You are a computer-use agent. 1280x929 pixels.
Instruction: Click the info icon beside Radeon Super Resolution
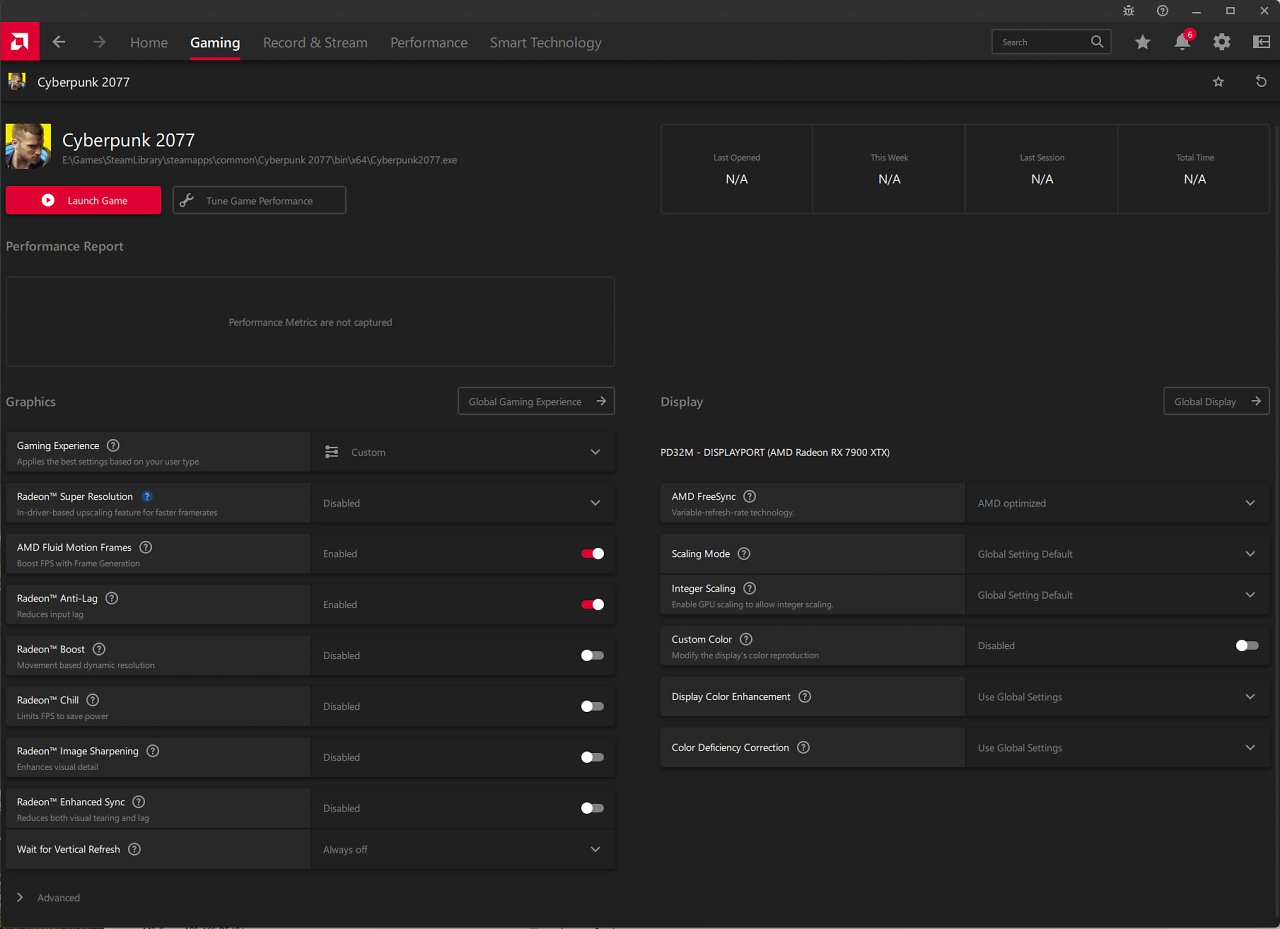(x=147, y=497)
